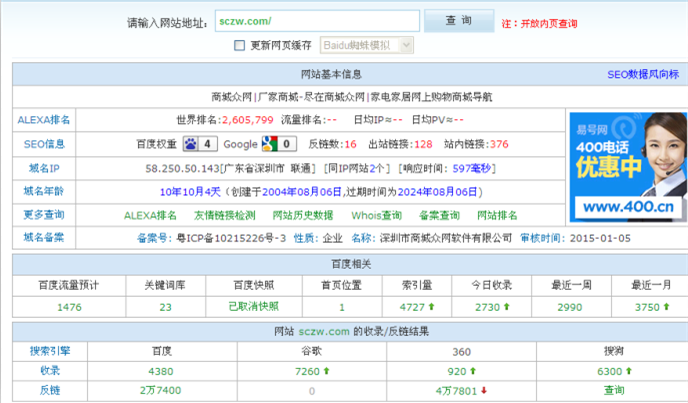Click the world rank value 2,605,799

click(x=247, y=120)
